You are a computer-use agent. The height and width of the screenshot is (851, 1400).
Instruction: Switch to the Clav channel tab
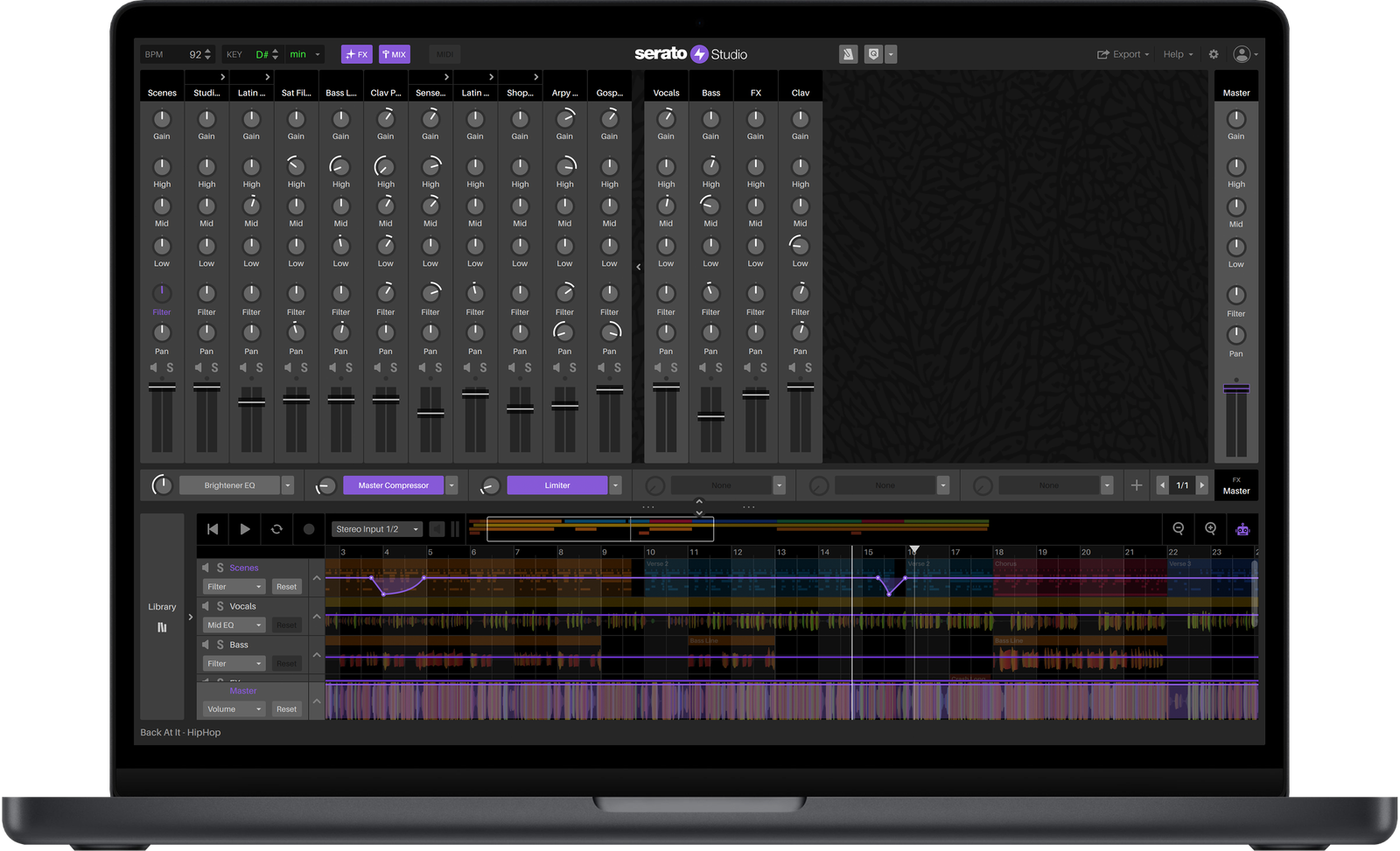800,92
